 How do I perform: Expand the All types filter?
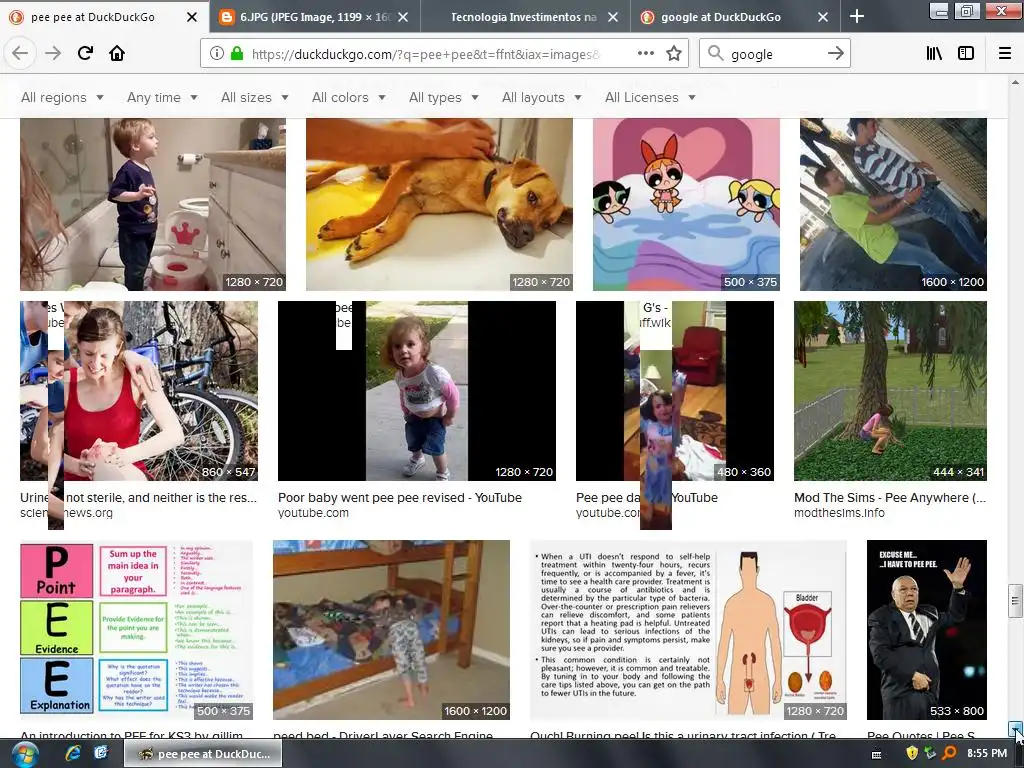pos(443,97)
